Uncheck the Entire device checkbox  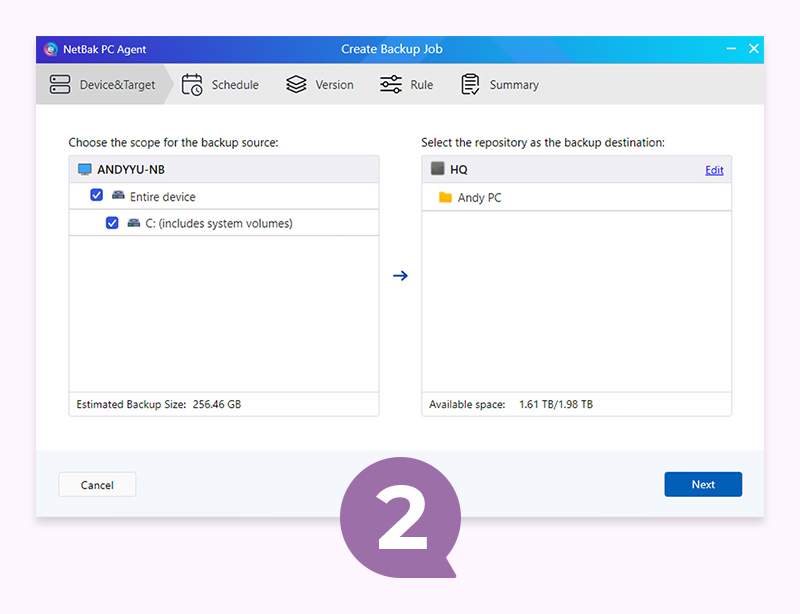tap(96, 195)
